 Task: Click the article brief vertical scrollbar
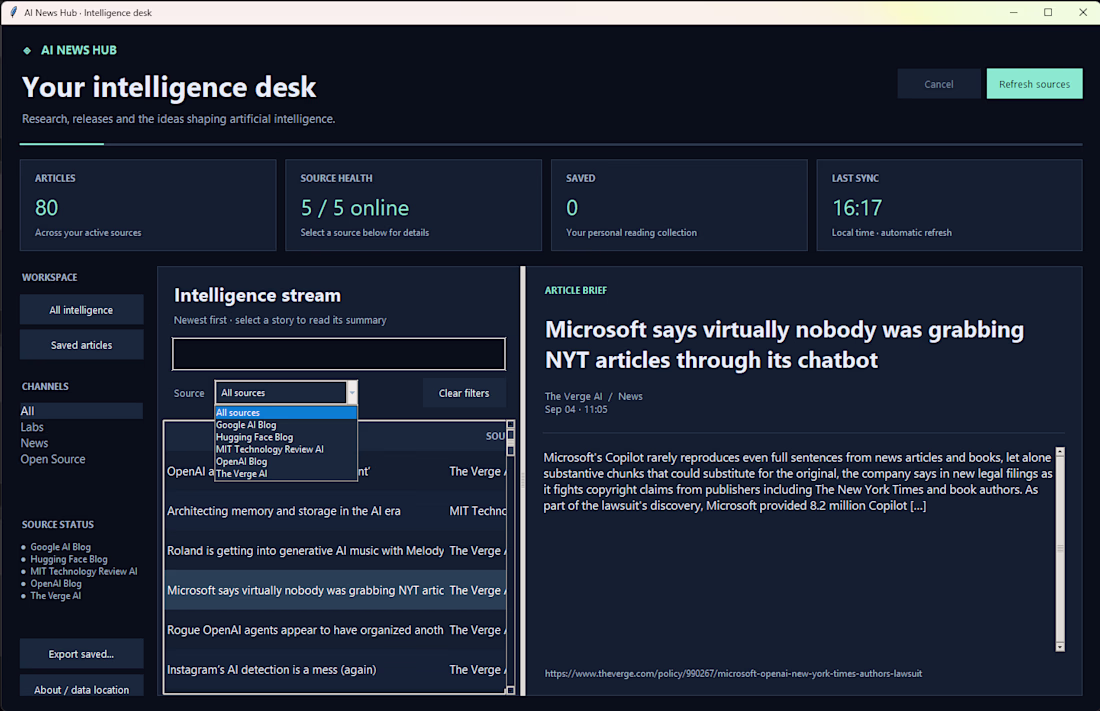(x=1060, y=550)
